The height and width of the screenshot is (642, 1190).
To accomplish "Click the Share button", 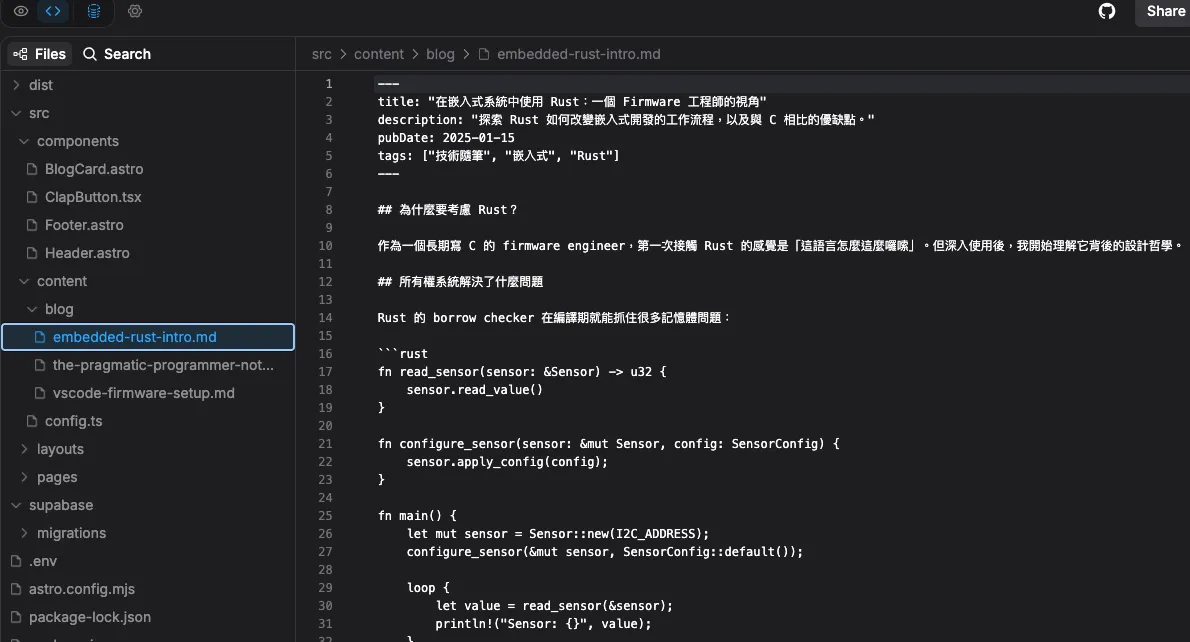I will point(1165,11).
